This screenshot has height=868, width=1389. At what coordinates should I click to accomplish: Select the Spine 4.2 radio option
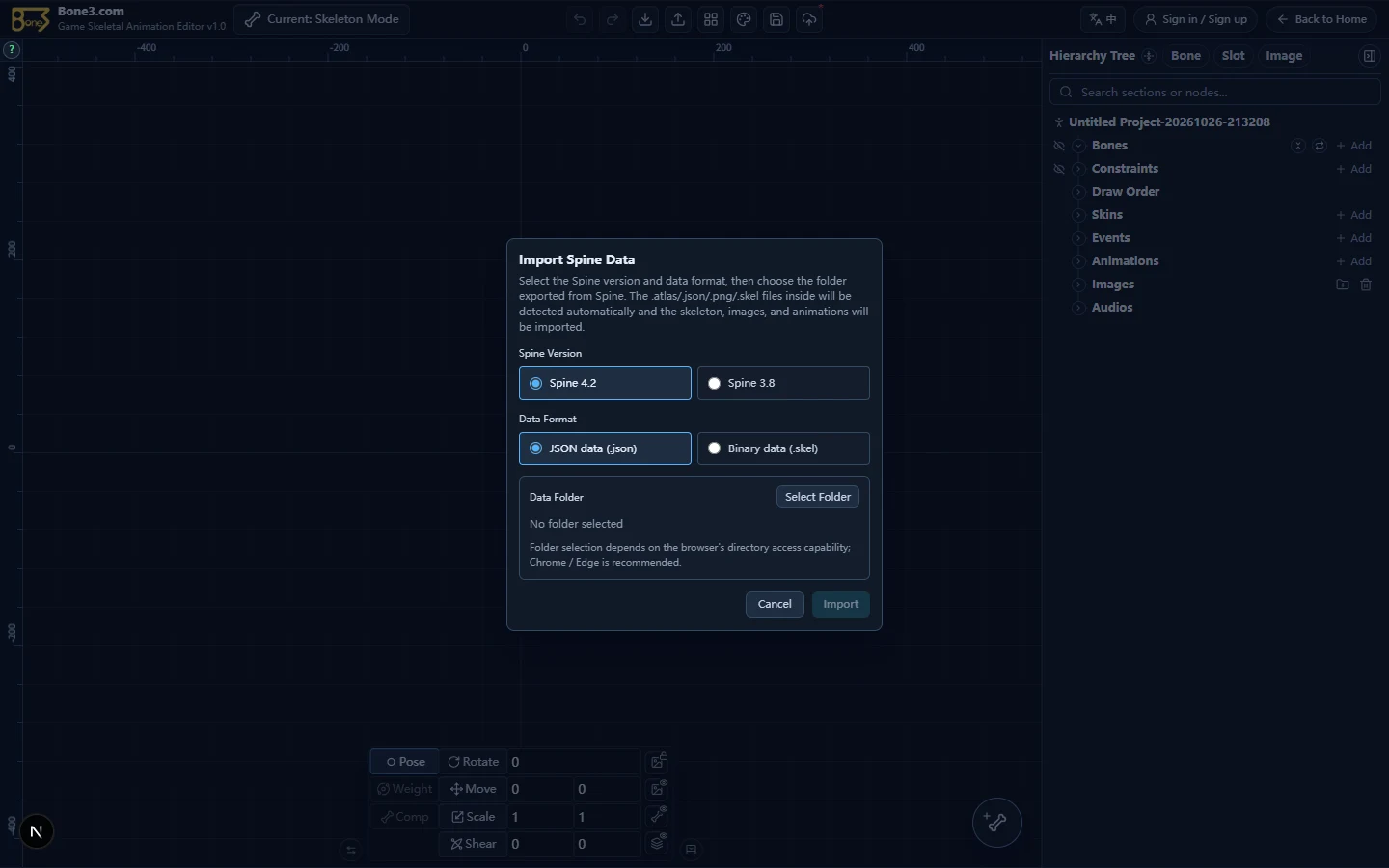(605, 383)
